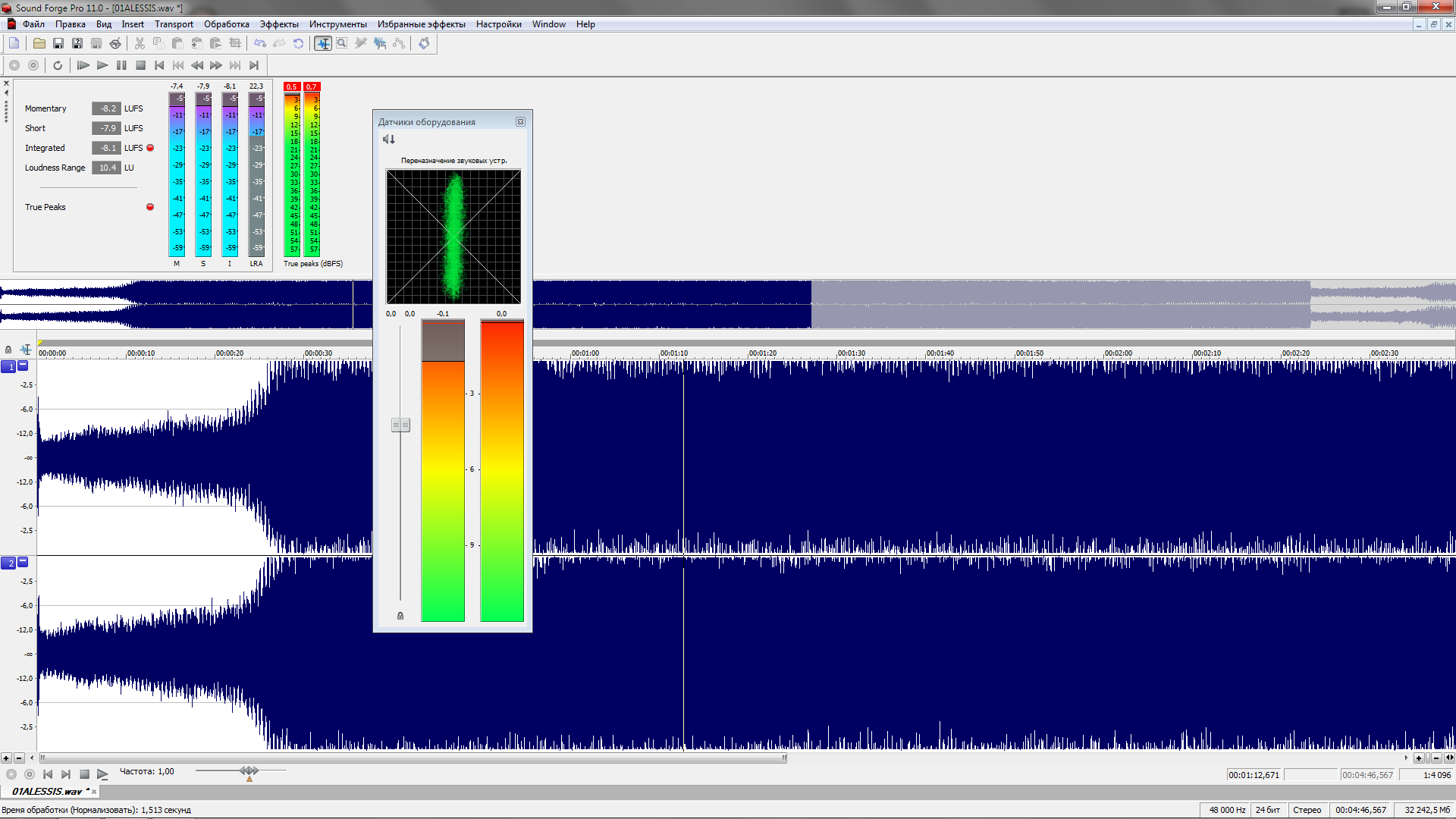Viewport: 1456px width, 819px height.
Task: Select channel 2 number label
Action: [x=9, y=563]
